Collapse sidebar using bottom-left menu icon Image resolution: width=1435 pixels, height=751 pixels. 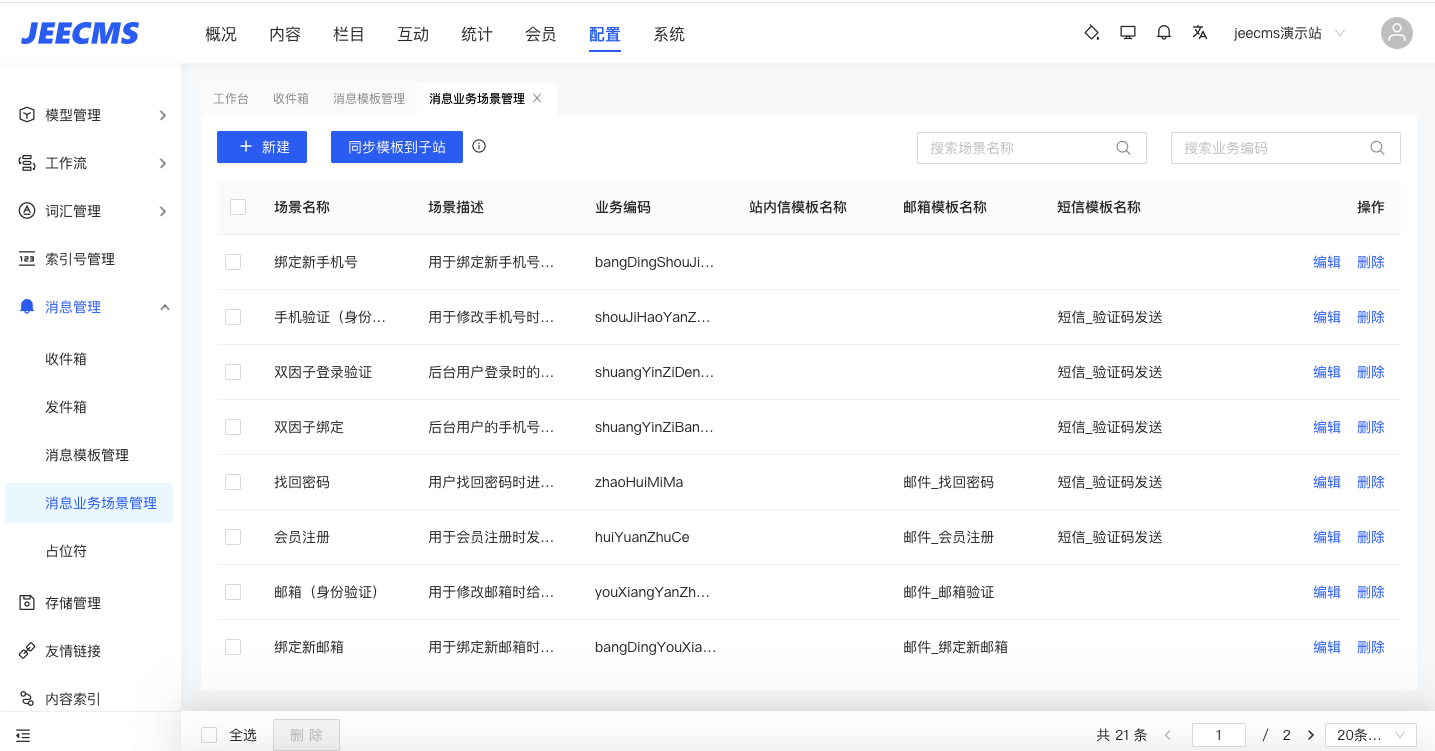23,735
